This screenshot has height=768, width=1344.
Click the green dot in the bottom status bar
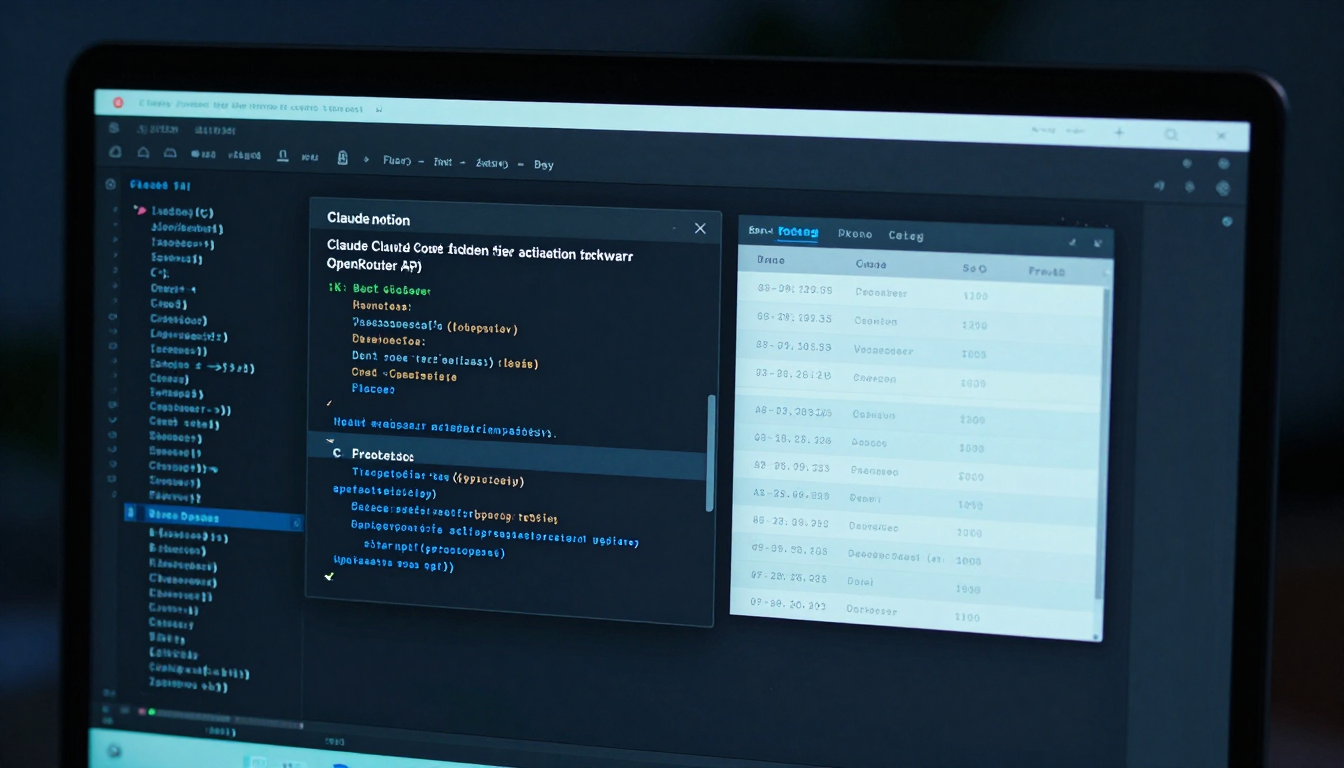pyautogui.click(x=152, y=712)
